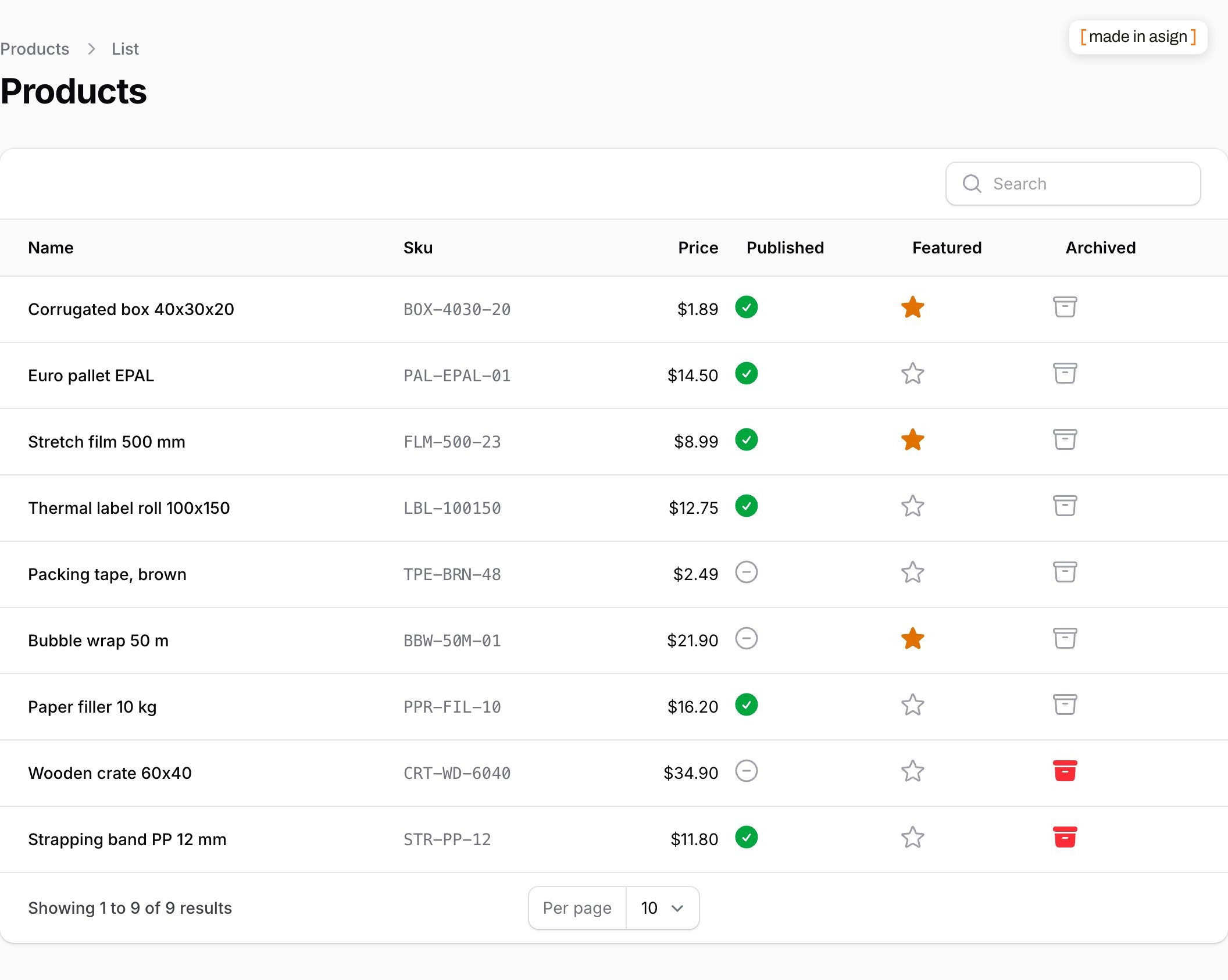
Task: Click the red archived icon for Strapping band PP 12 mm
Action: [1065, 837]
